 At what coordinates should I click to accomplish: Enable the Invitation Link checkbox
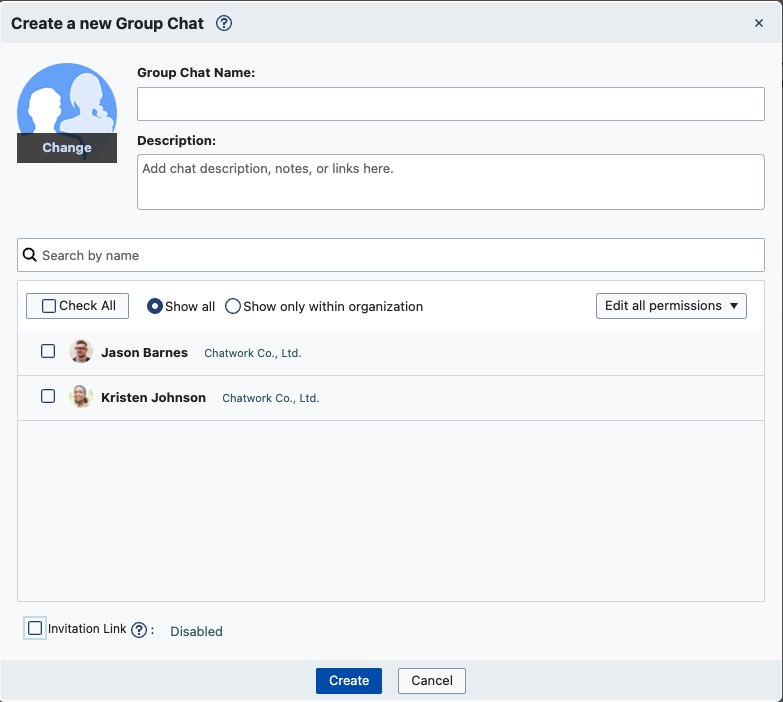[x=36, y=629]
